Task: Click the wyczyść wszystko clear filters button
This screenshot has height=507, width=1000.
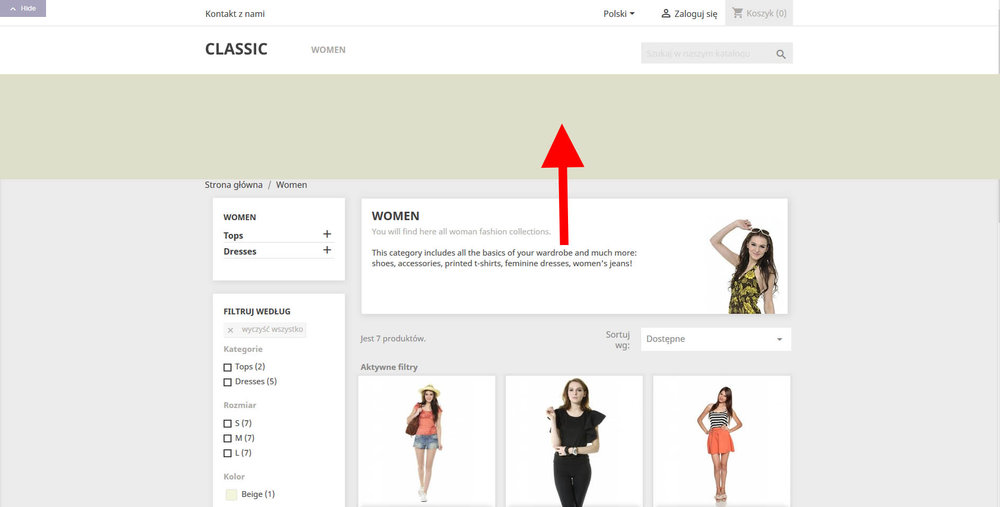Action: [265, 330]
